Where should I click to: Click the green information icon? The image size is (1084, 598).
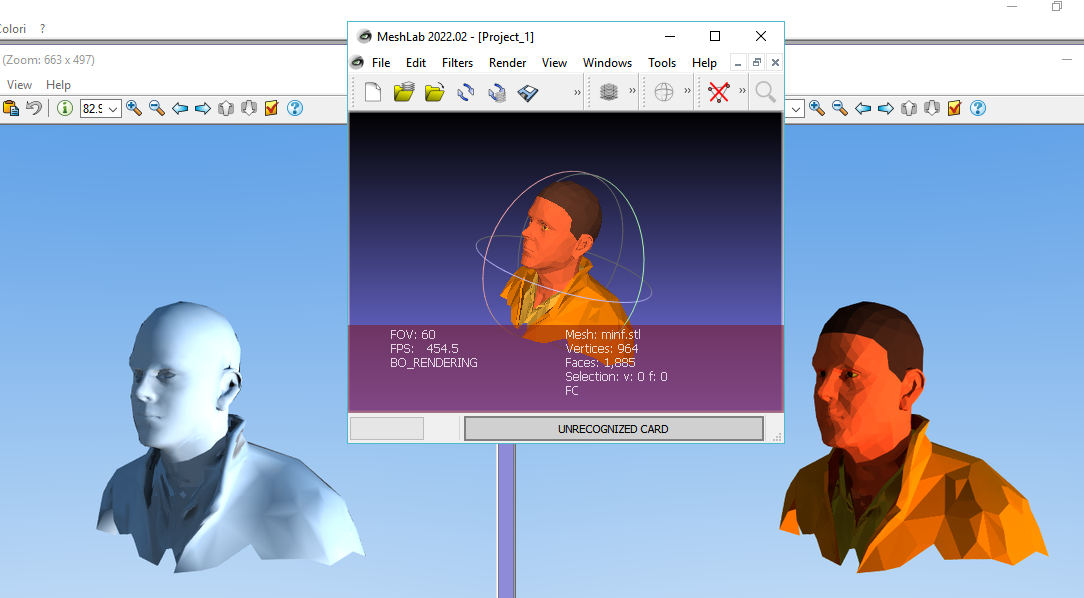[65, 108]
